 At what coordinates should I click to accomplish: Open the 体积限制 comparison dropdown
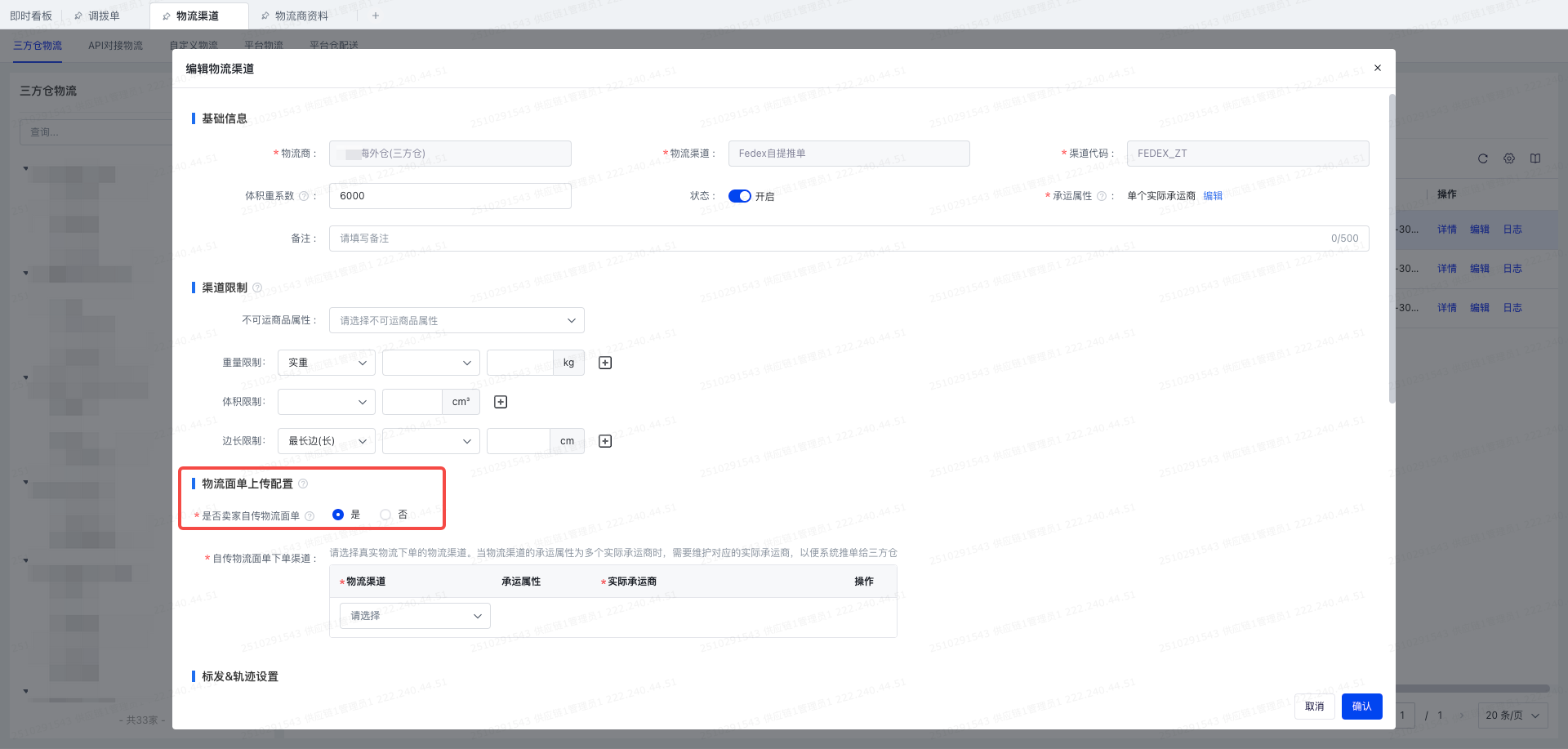coord(327,402)
